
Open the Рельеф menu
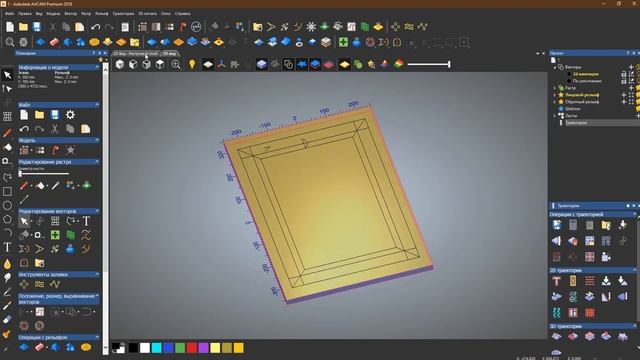pyautogui.click(x=102, y=13)
